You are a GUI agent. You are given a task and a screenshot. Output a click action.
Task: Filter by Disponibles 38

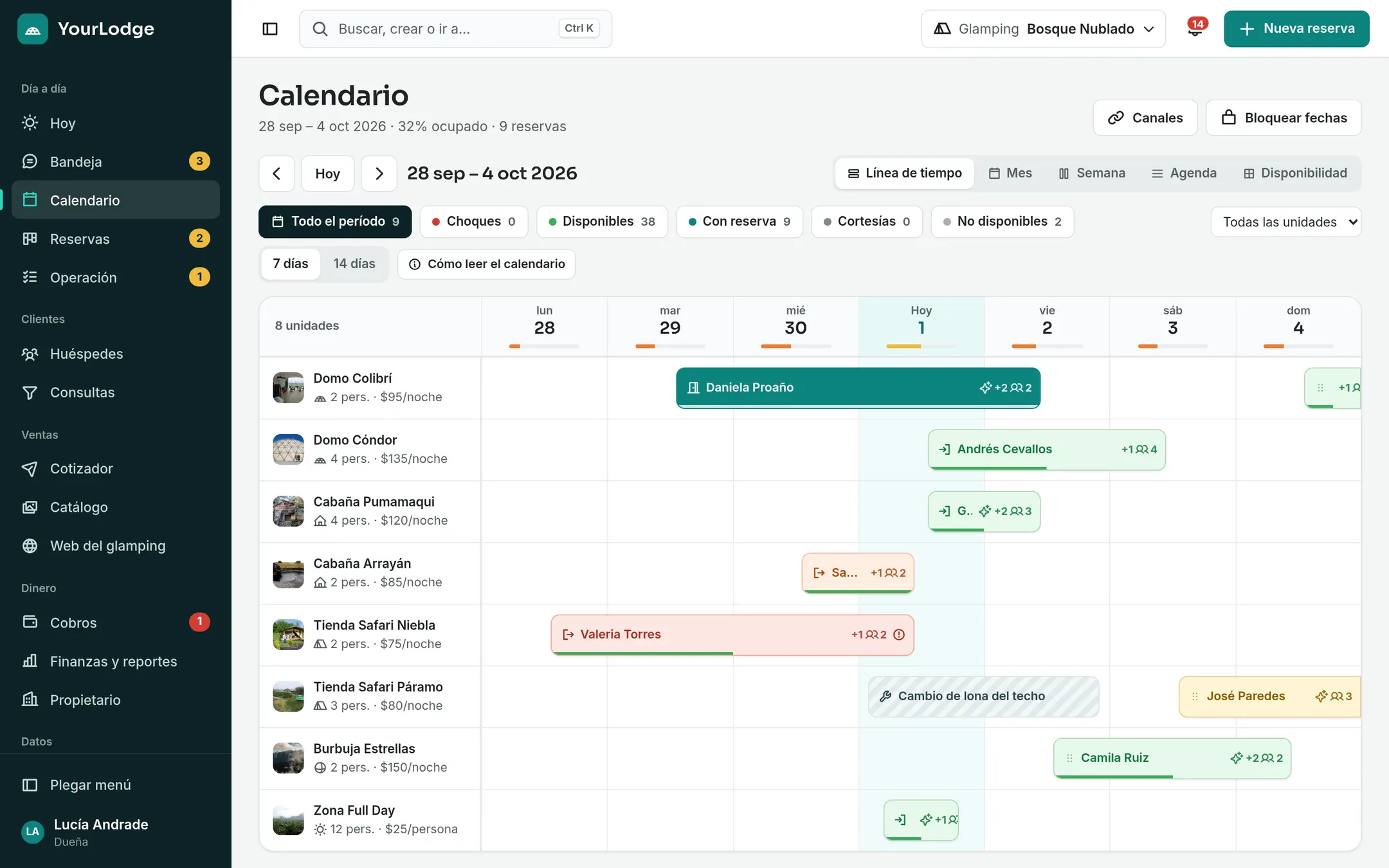602,222
